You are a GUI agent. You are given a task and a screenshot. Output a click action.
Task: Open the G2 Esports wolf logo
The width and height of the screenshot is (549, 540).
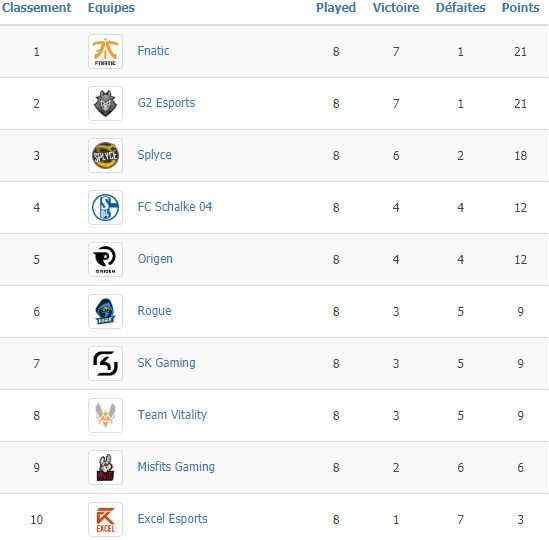tap(105, 104)
